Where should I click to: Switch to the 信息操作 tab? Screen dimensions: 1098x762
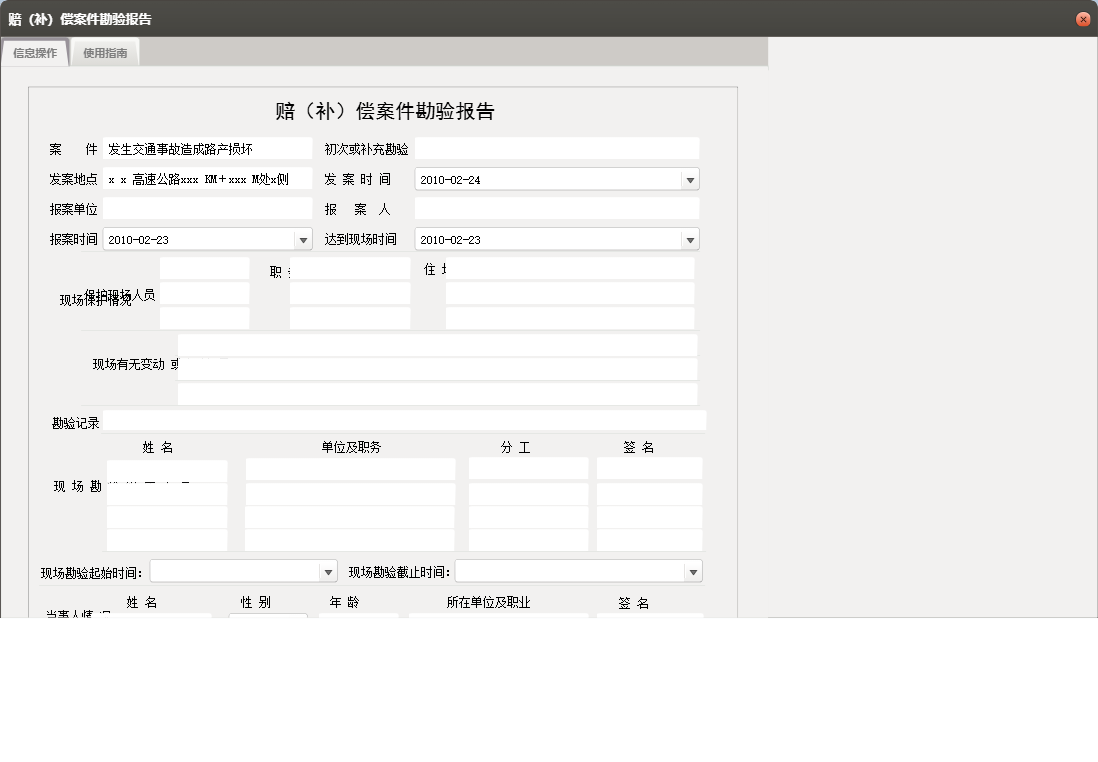coord(34,53)
